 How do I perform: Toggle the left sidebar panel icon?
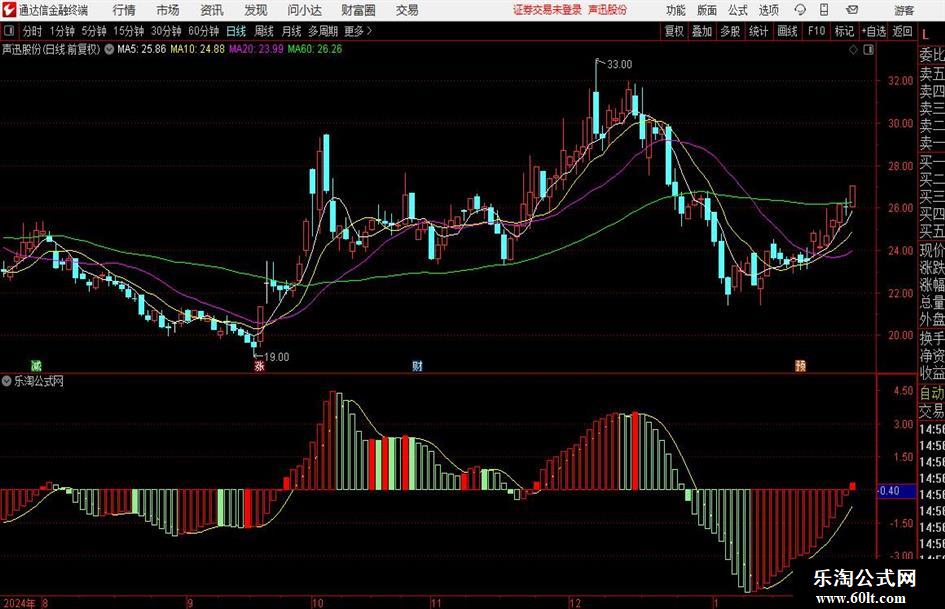click(8, 31)
